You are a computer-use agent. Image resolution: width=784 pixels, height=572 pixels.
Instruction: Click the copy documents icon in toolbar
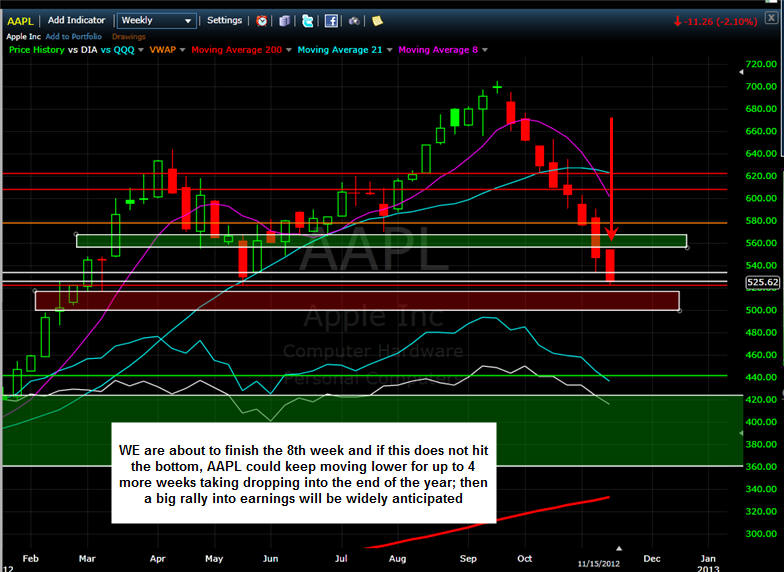point(285,20)
